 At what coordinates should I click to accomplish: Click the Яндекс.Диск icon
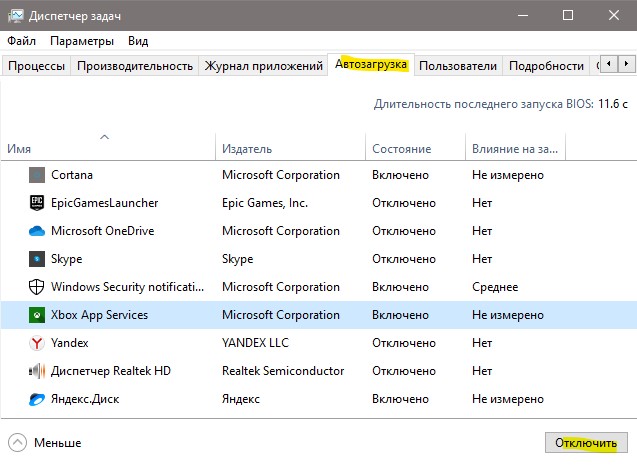[37, 399]
